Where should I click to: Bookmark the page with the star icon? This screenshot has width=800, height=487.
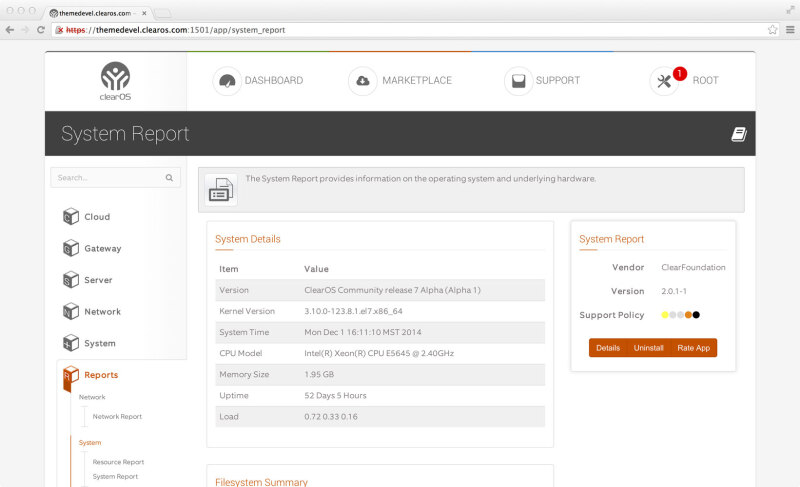point(772,30)
